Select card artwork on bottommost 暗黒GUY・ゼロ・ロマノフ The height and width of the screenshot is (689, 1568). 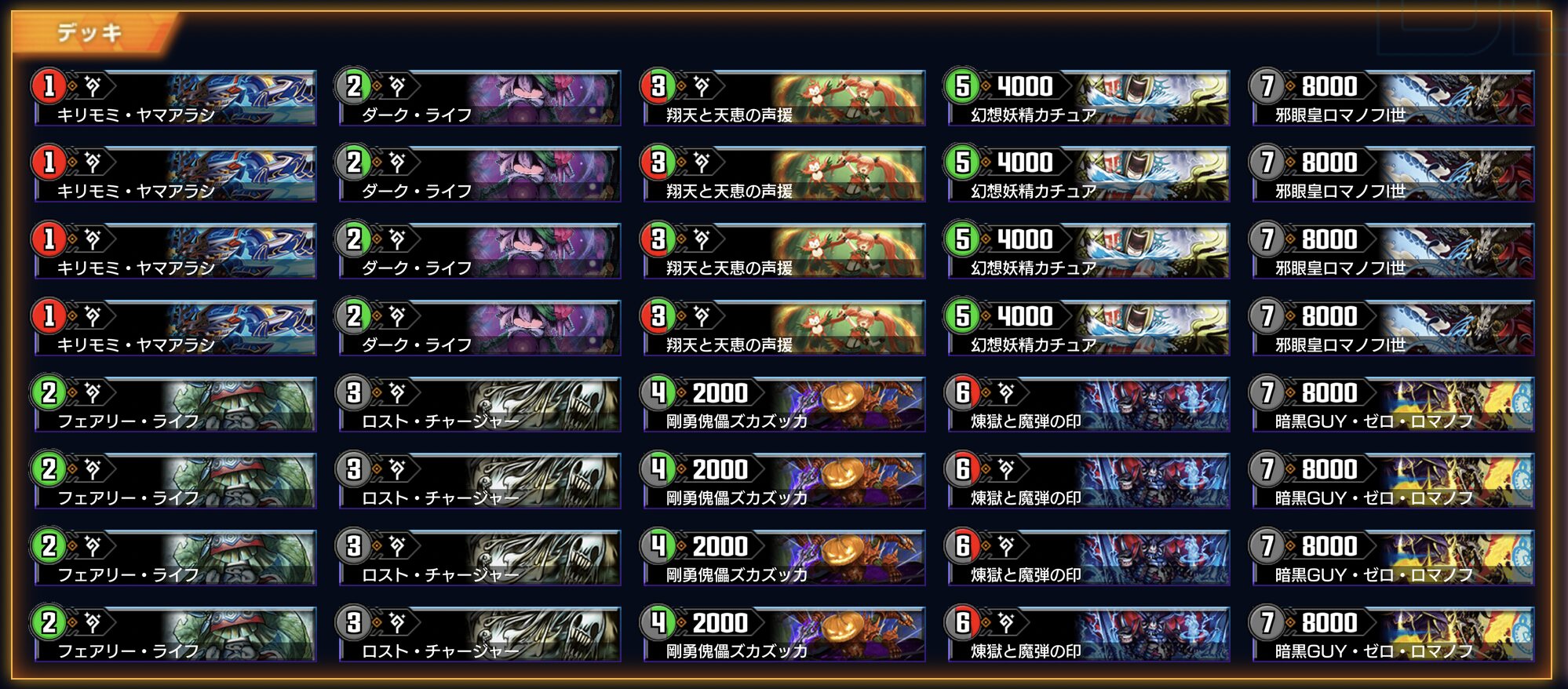(x=1456, y=632)
